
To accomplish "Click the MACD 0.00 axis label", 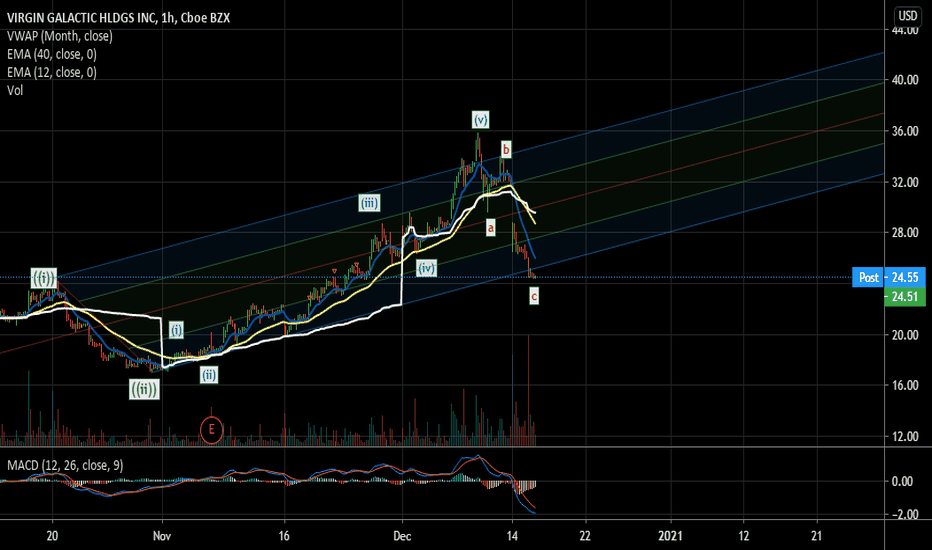I will point(903,481).
